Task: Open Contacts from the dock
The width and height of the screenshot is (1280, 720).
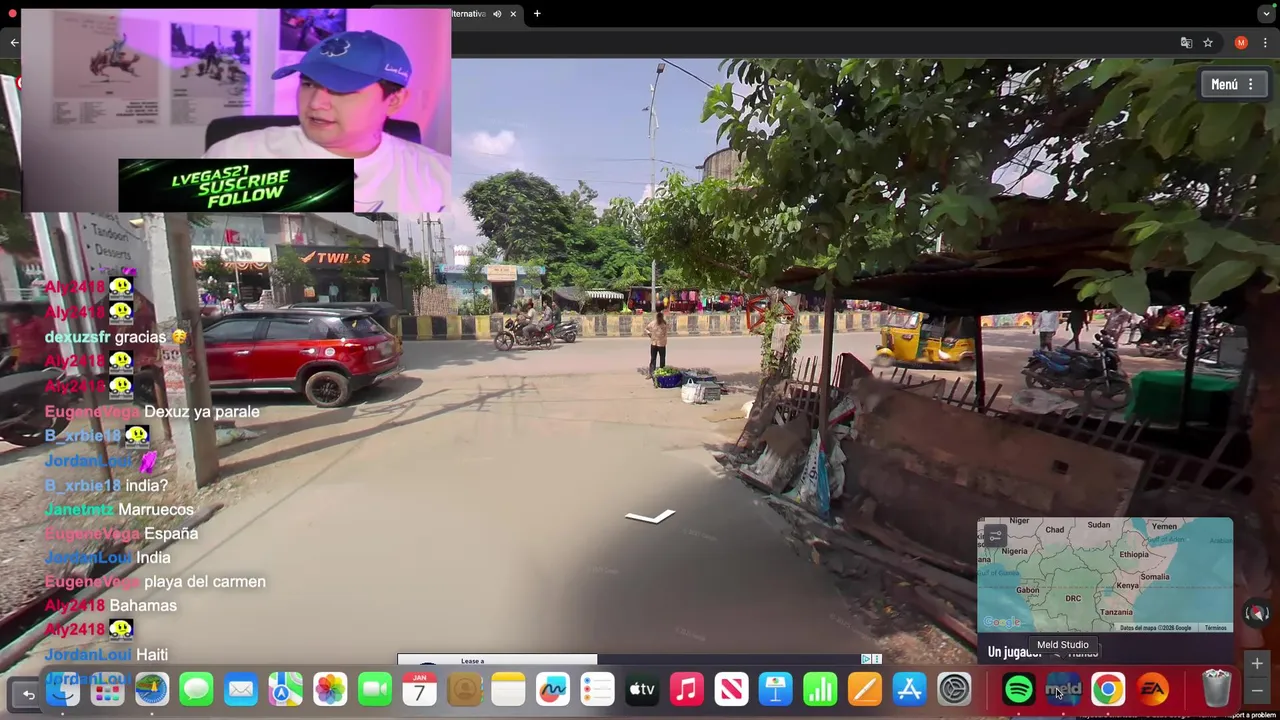Action: (x=464, y=690)
